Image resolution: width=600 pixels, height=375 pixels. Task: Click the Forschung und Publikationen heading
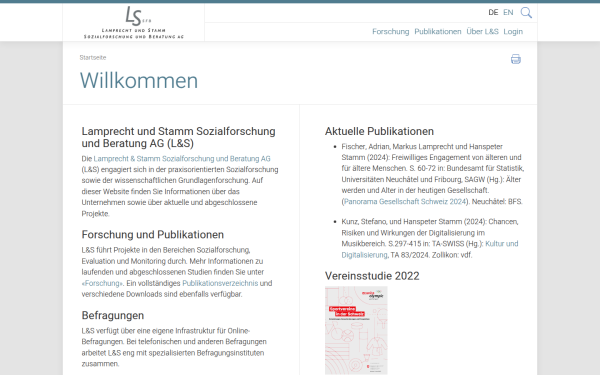point(153,235)
